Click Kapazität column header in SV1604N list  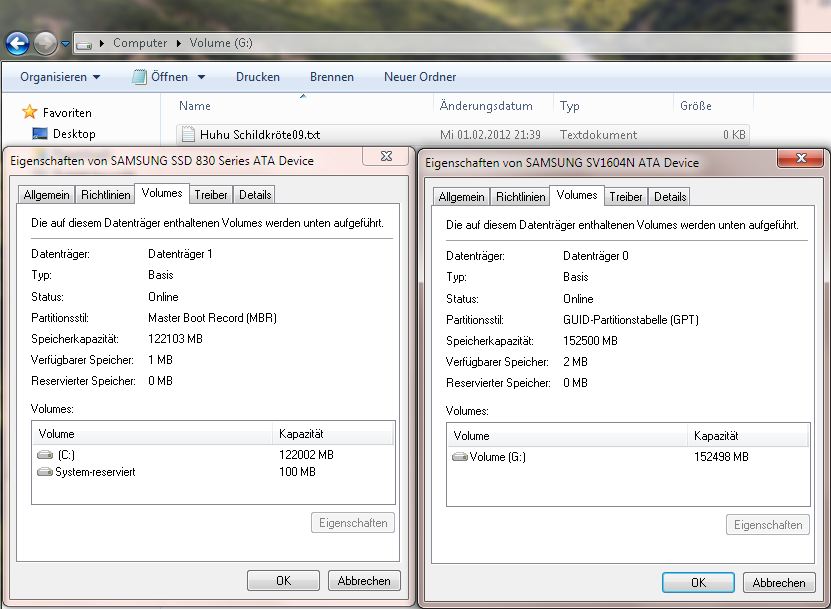[748, 436]
